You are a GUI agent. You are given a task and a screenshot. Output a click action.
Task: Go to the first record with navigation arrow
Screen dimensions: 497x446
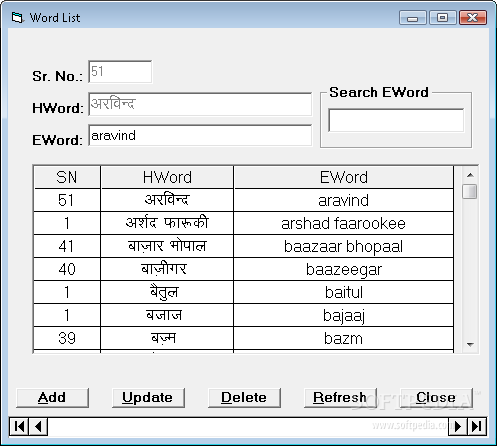tap(19, 426)
